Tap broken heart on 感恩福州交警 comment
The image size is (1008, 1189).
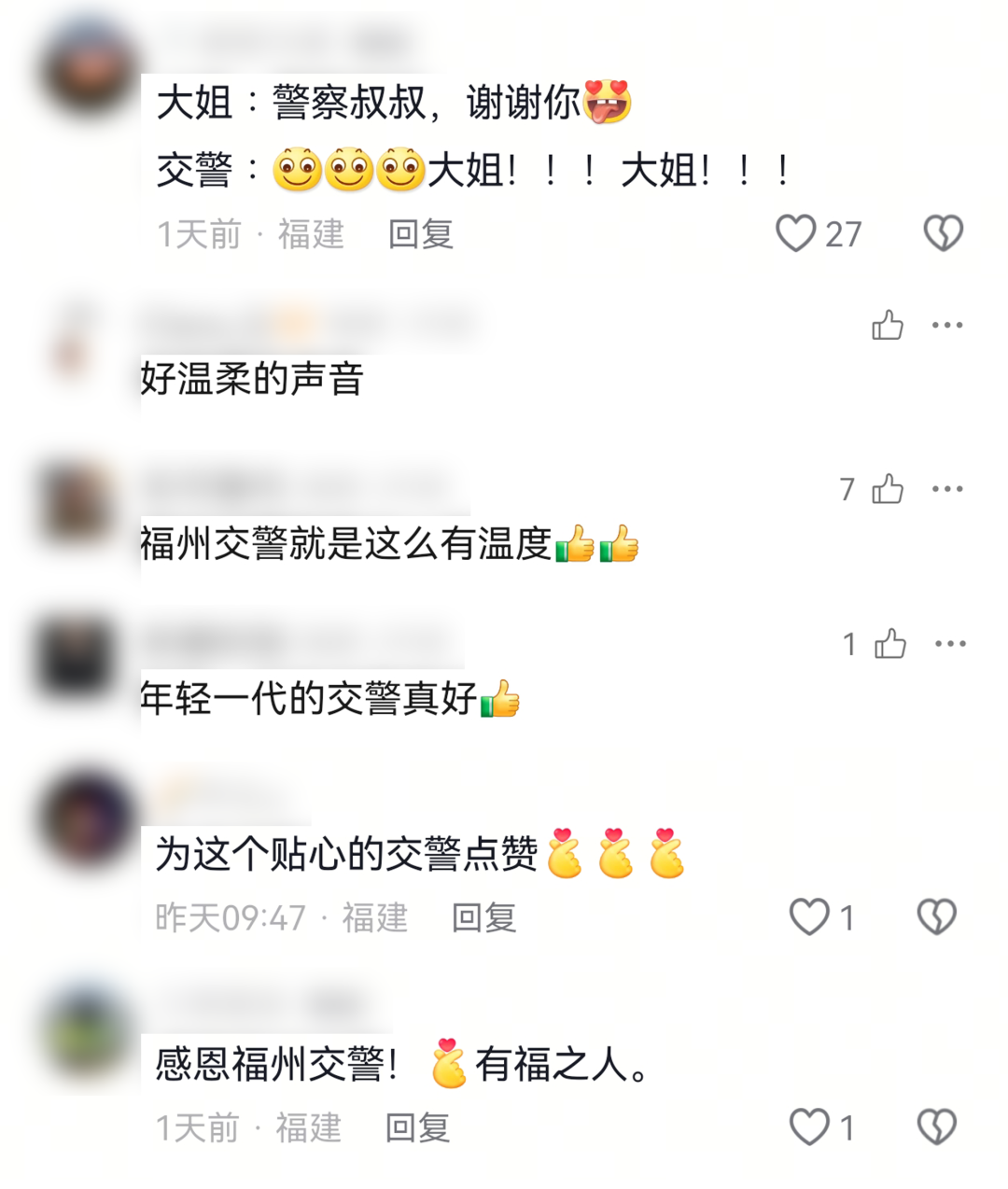click(937, 1127)
